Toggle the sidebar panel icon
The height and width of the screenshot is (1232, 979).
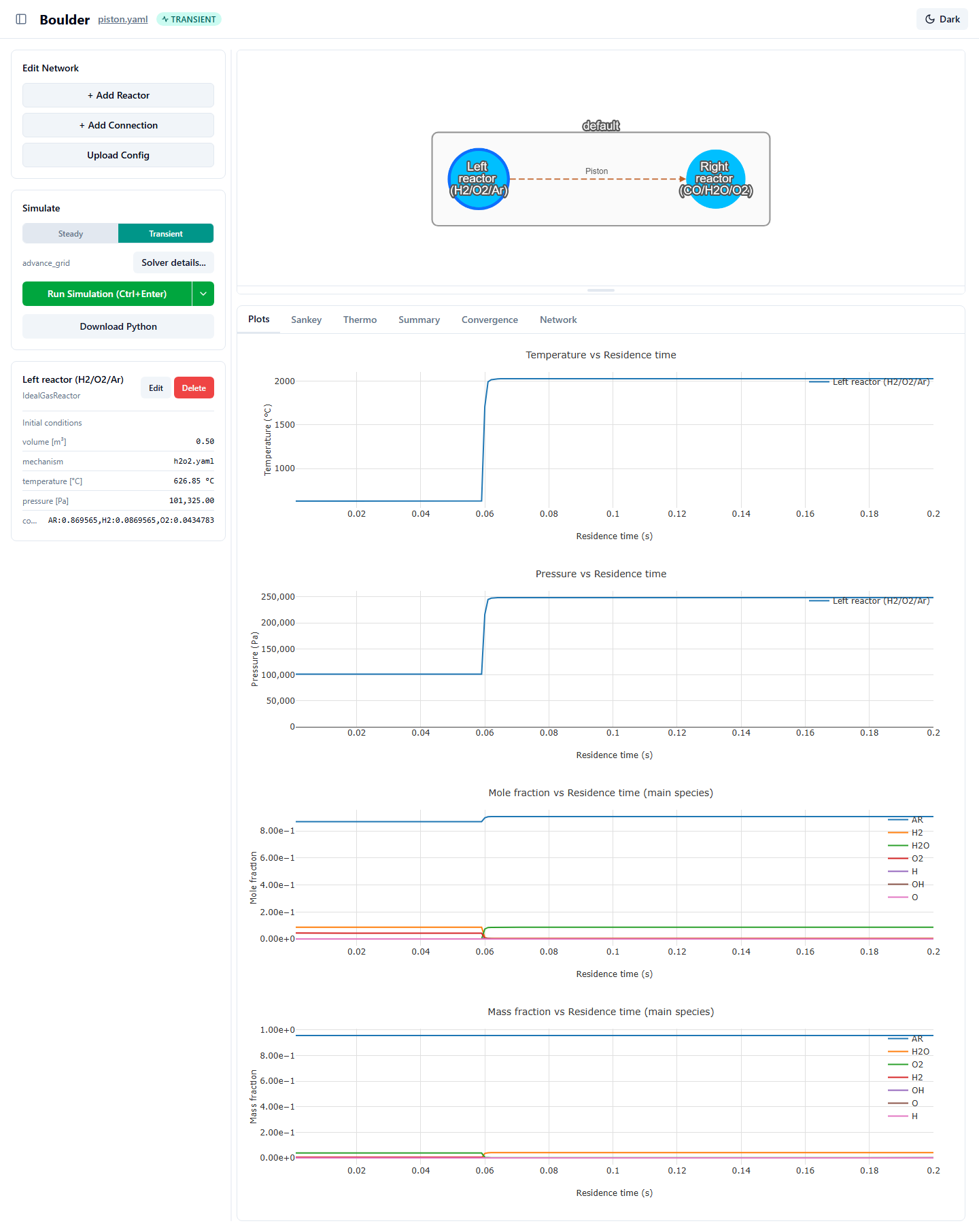click(x=21, y=19)
